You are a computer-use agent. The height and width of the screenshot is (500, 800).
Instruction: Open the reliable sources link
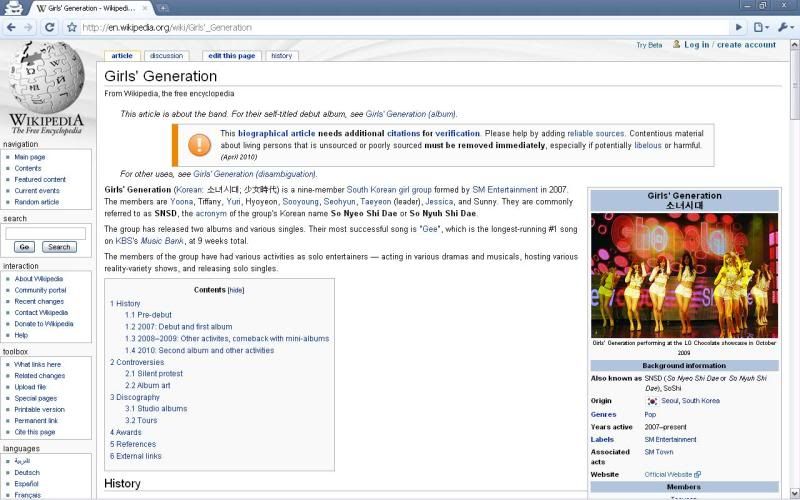coord(595,134)
